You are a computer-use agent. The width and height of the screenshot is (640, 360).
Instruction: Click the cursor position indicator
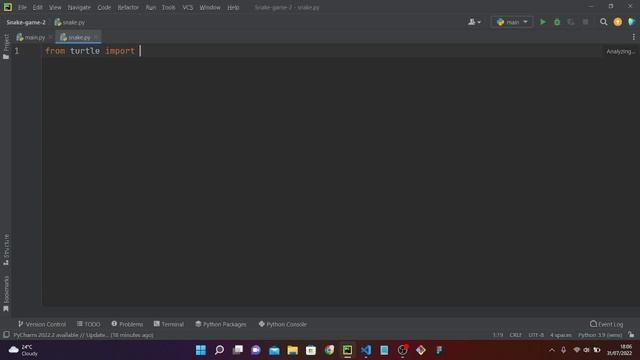point(498,335)
